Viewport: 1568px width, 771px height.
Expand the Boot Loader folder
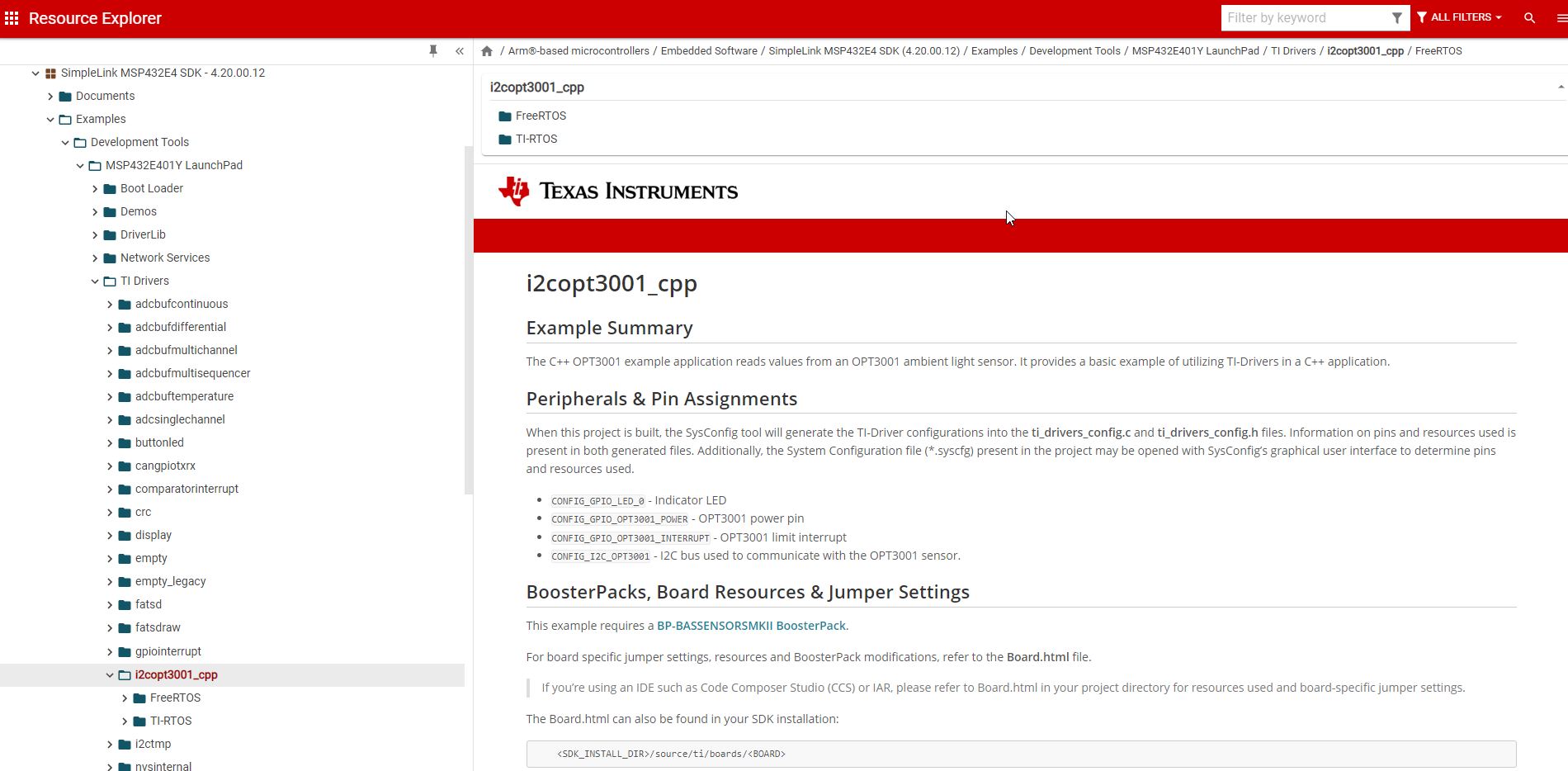click(95, 189)
